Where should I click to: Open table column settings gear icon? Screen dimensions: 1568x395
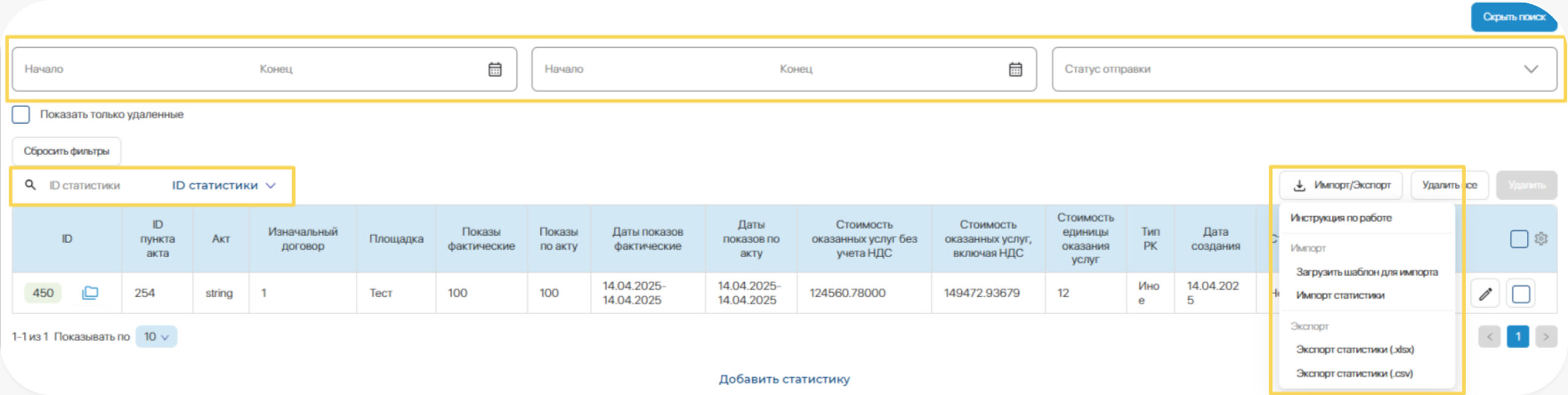[1541, 239]
